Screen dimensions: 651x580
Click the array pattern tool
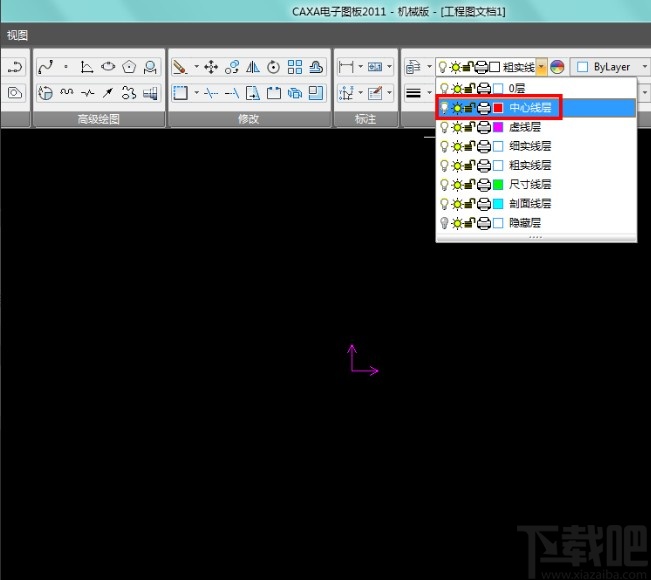click(295, 67)
